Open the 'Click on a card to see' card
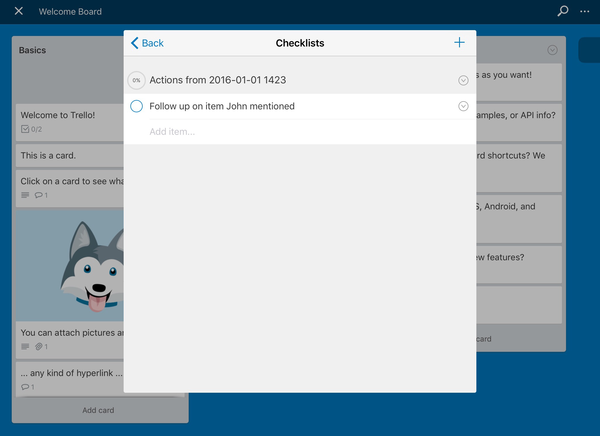Viewport: 600px width, 436px height. point(70,188)
